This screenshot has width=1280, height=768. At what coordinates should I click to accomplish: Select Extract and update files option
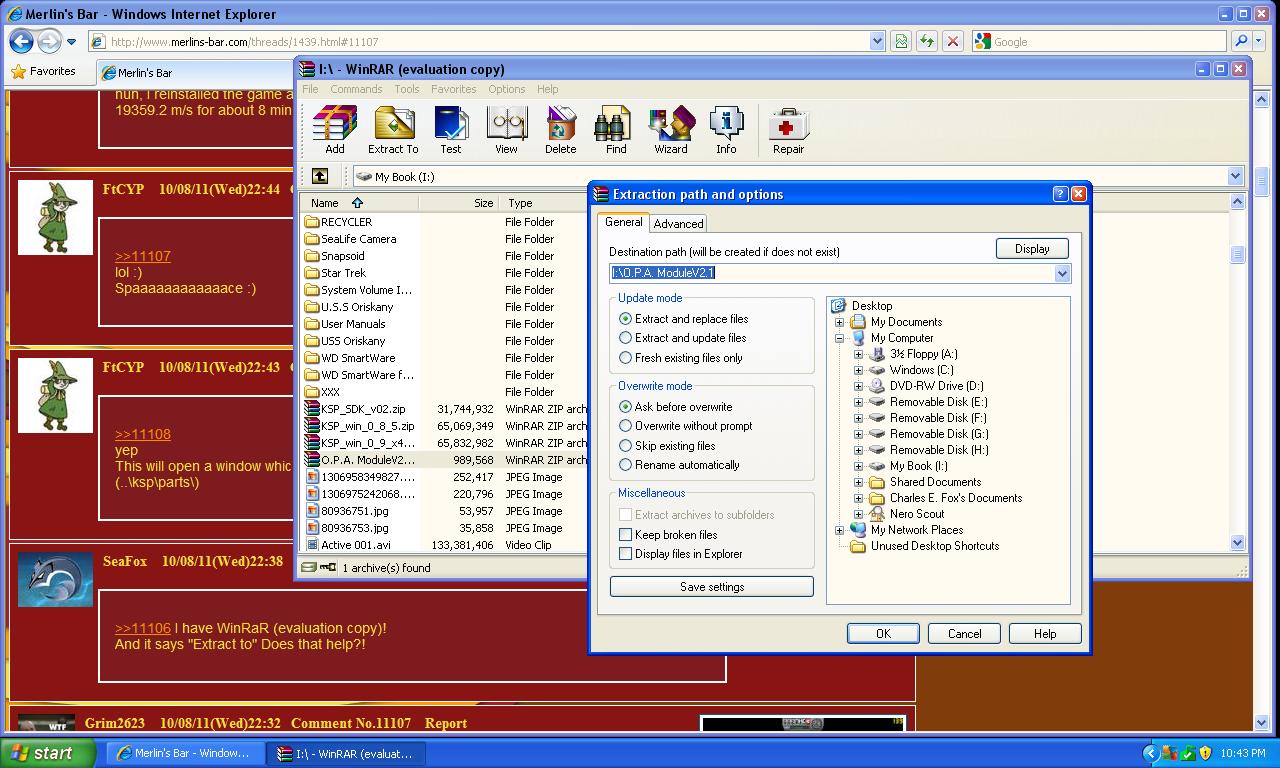[683, 338]
